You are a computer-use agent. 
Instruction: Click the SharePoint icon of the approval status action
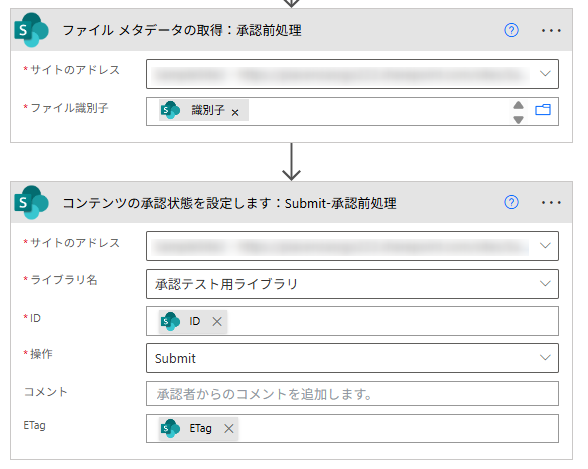tap(31, 202)
